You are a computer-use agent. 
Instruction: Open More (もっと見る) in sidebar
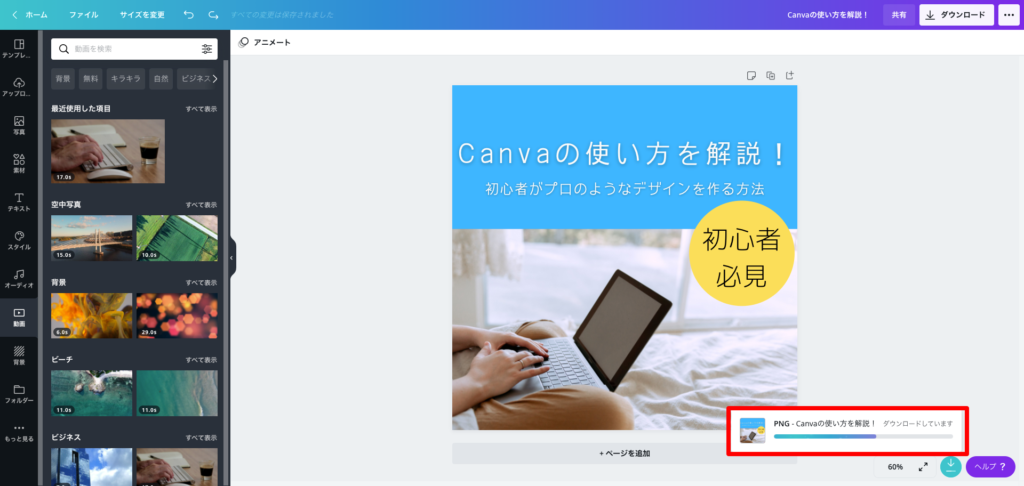(19, 432)
